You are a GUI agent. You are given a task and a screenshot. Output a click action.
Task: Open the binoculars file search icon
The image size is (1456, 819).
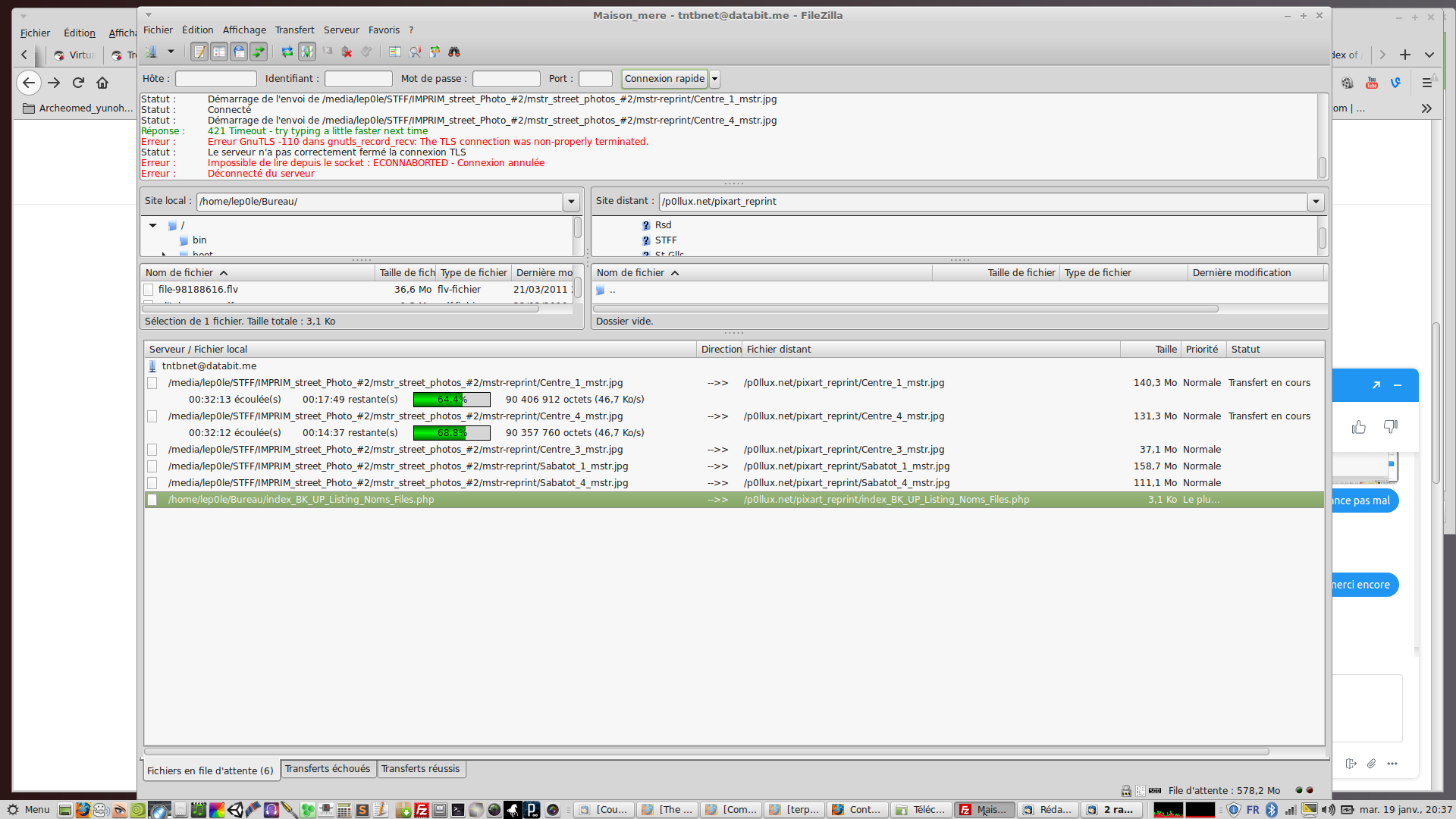coord(454,52)
